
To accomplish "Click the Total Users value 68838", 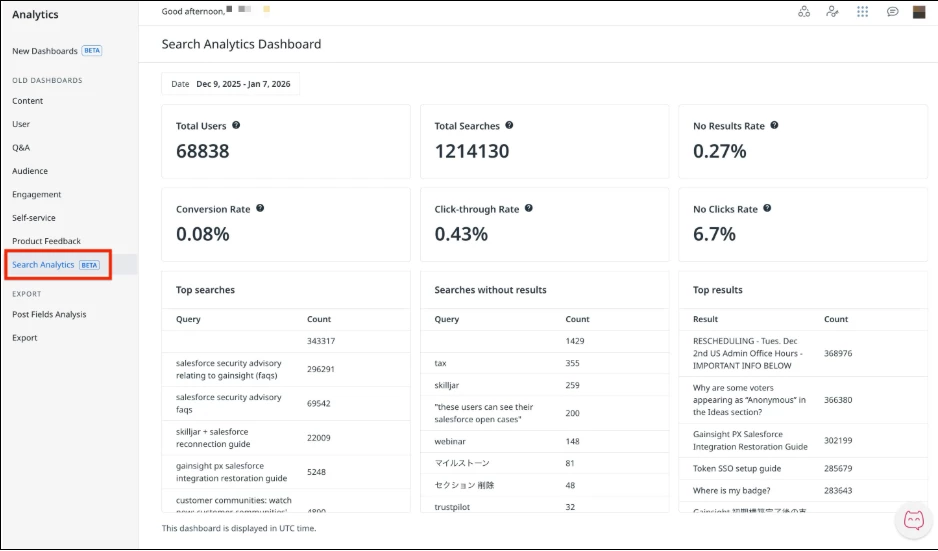I will tap(202, 151).
